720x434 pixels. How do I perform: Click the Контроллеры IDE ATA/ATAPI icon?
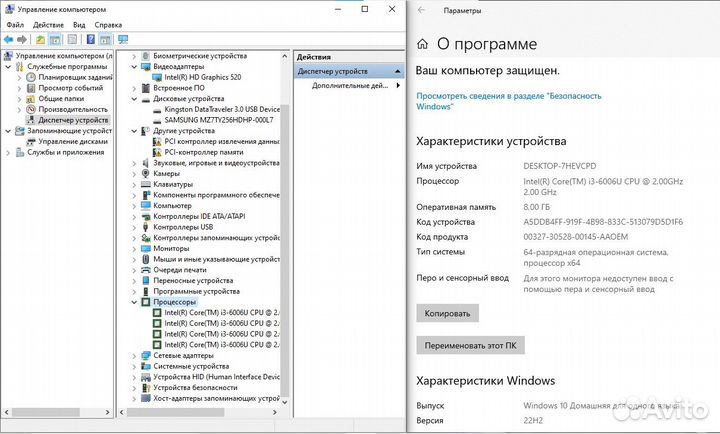[146, 216]
